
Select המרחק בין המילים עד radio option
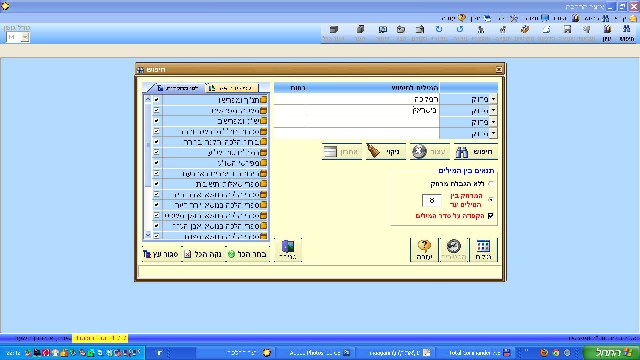point(491,200)
